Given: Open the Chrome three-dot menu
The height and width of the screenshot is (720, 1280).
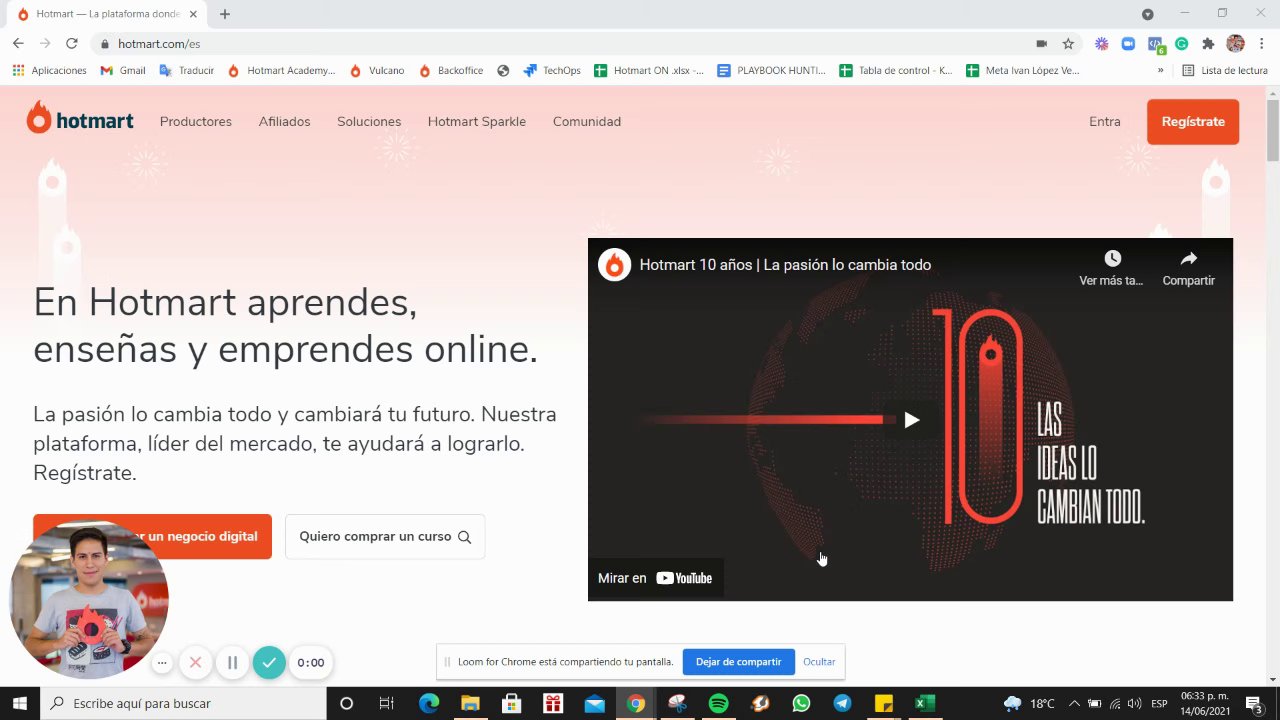Looking at the screenshot, I should coord(1261,44).
